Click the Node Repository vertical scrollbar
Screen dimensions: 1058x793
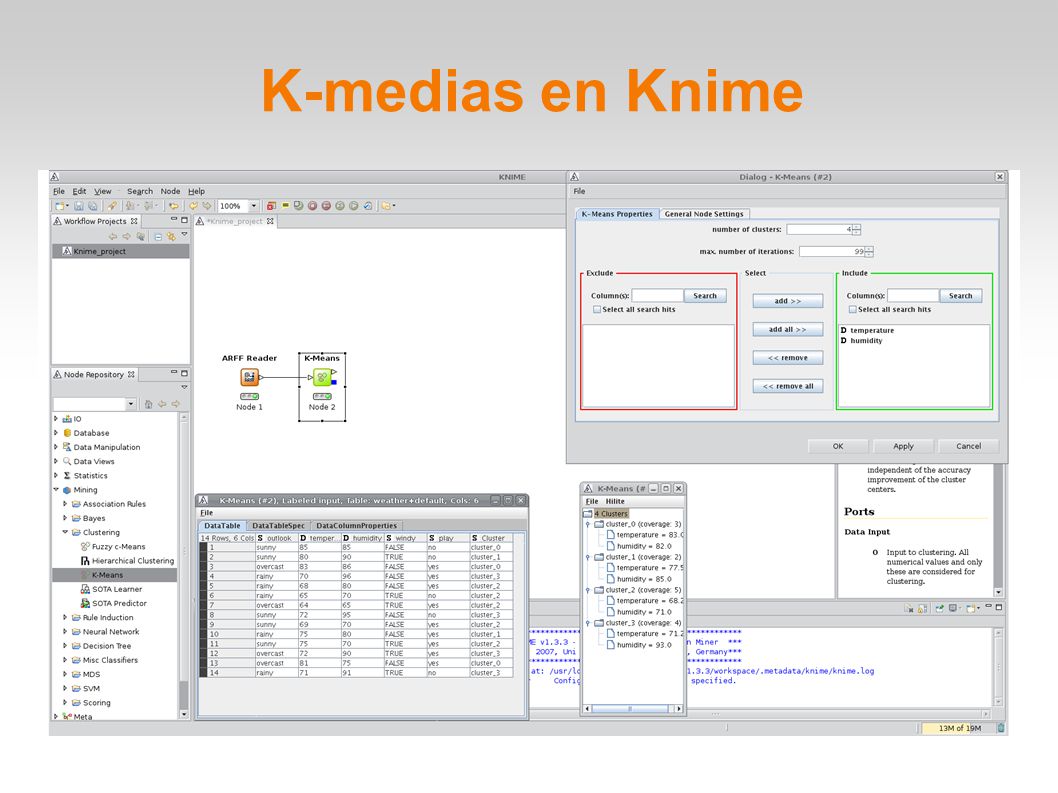(184, 566)
